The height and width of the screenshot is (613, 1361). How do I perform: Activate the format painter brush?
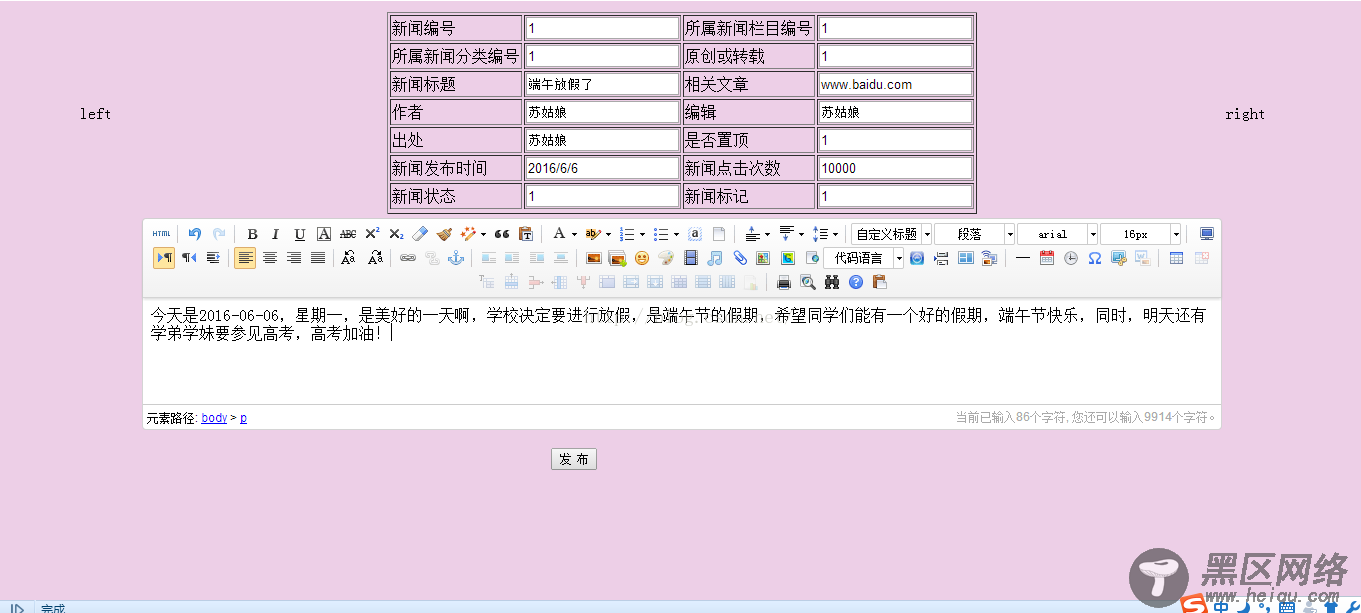(444, 234)
